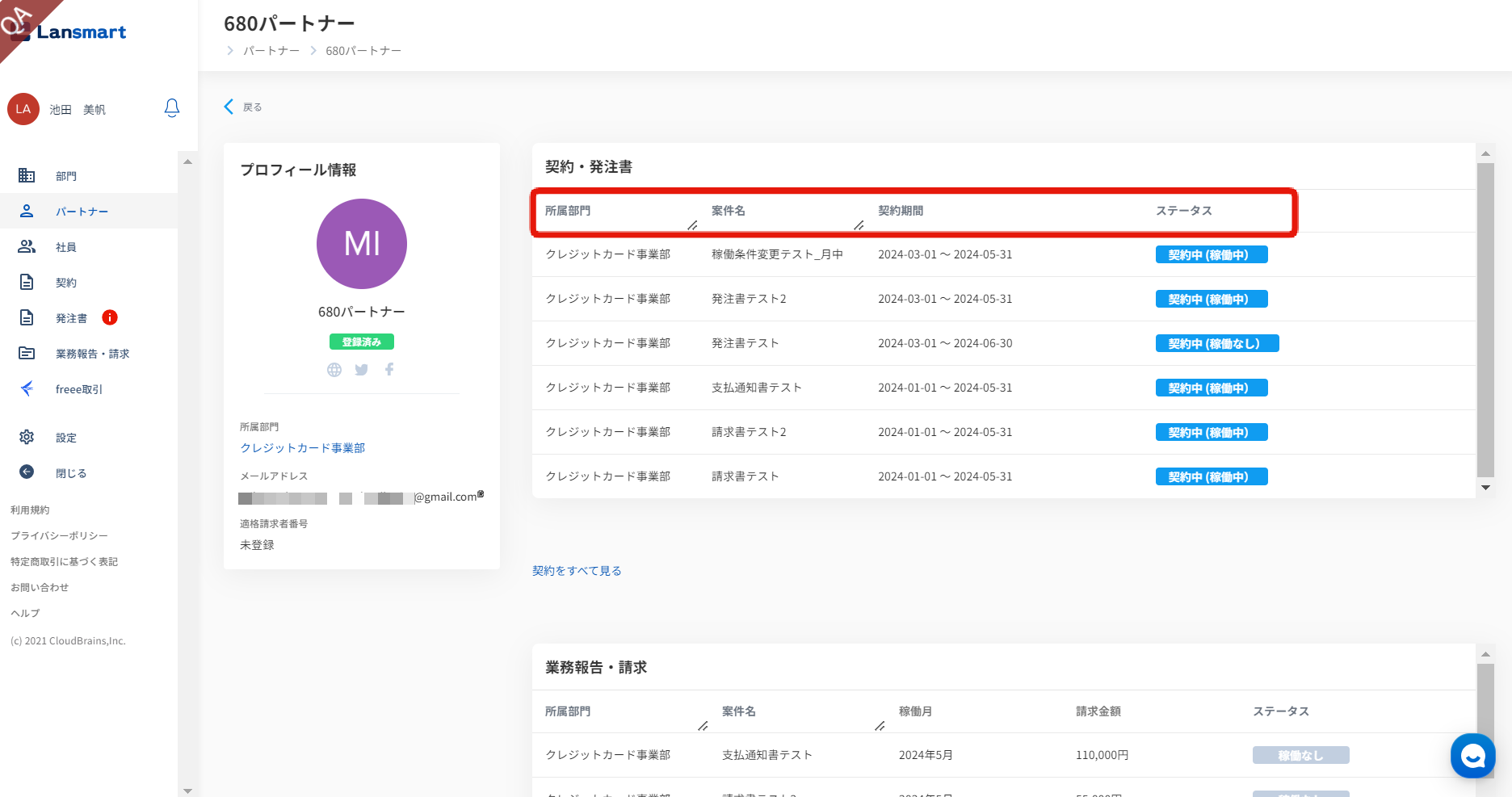The height and width of the screenshot is (797, 1512).
Task: Select 業務報告・請求 in the sidebar menu
Action: [92, 354]
